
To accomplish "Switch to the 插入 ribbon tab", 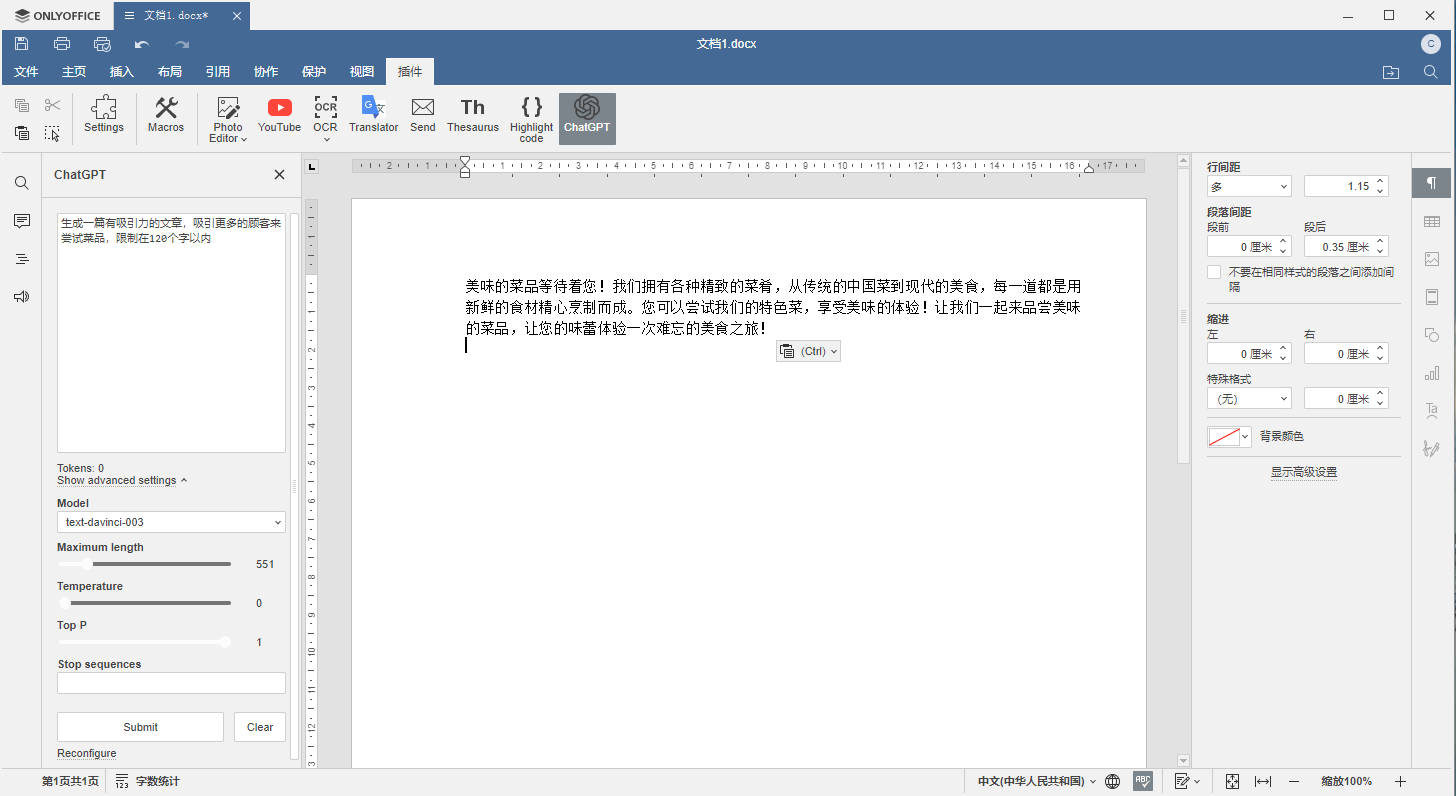I will [121, 72].
